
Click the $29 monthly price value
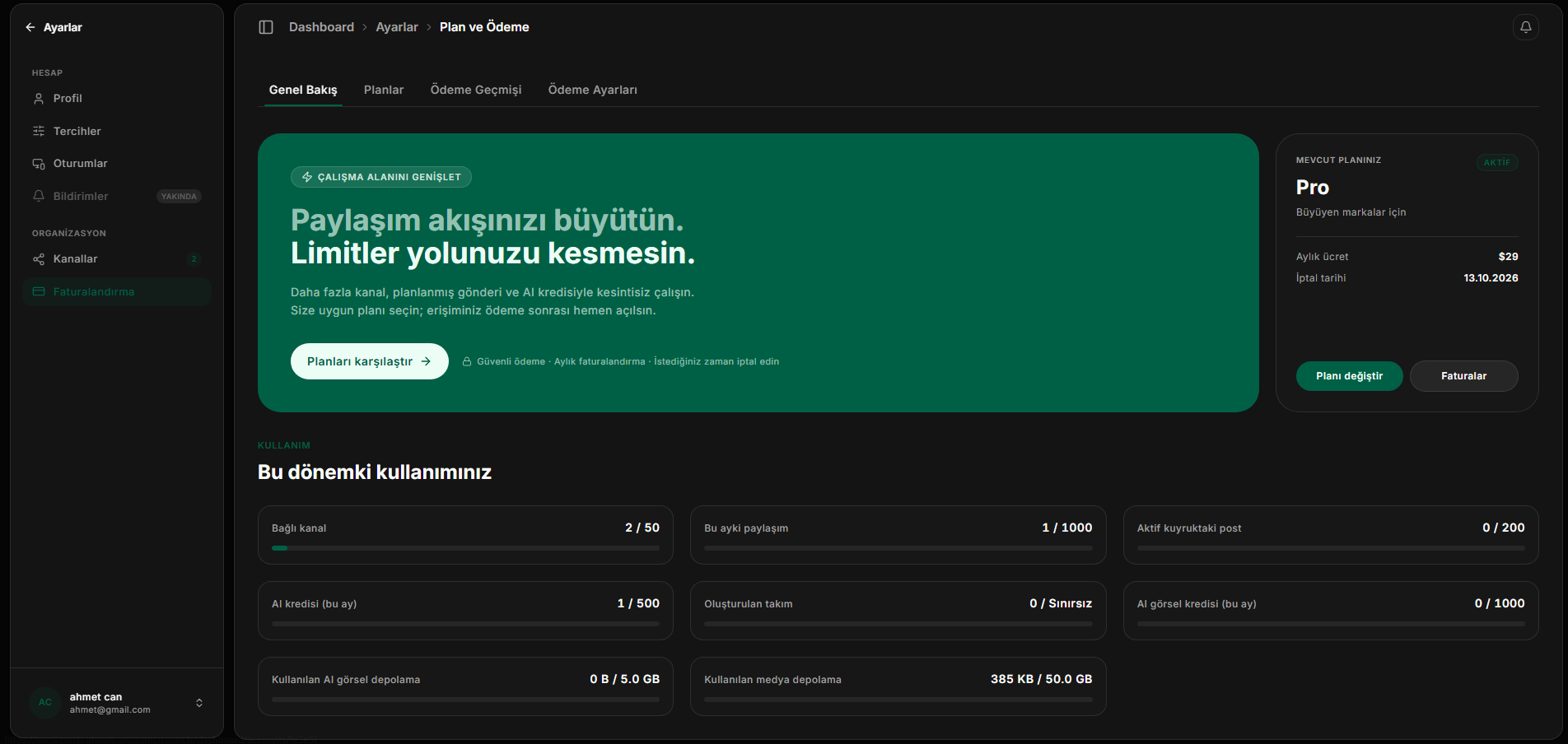pyautogui.click(x=1508, y=257)
